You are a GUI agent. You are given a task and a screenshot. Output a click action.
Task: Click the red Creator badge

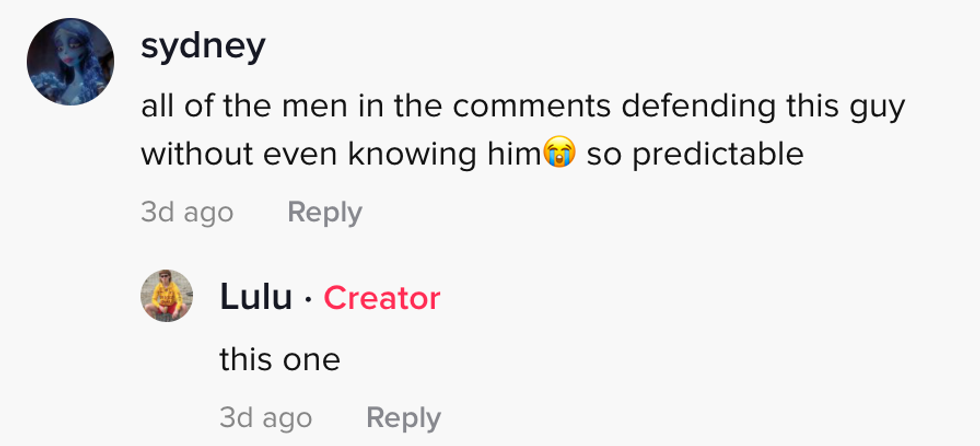[x=382, y=297]
